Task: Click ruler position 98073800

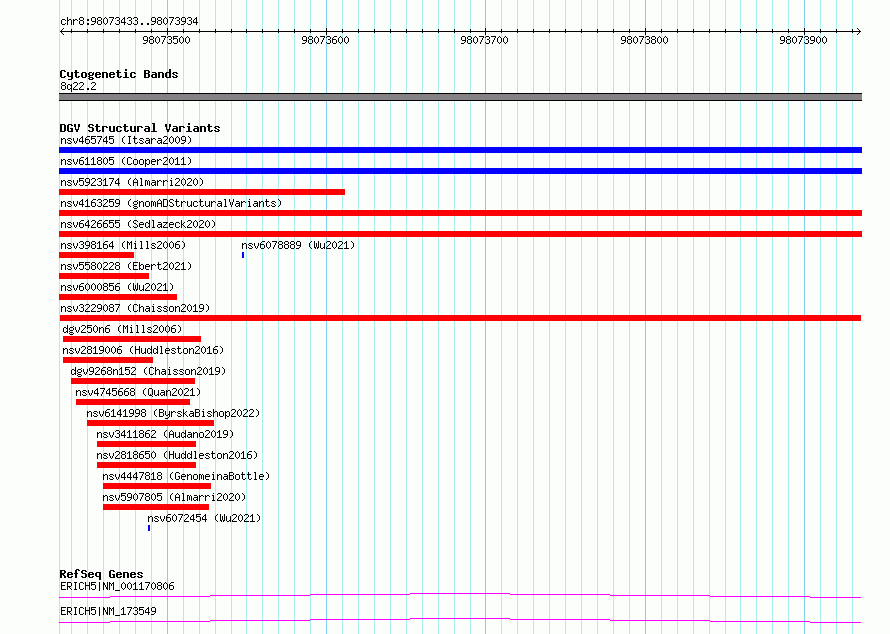Action: point(644,40)
